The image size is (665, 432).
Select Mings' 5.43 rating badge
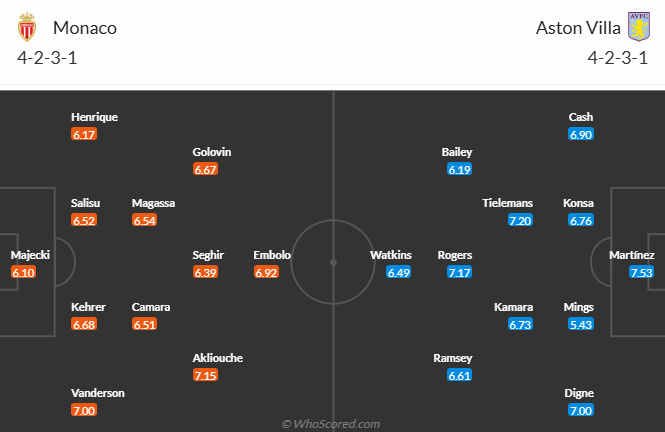click(579, 324)
